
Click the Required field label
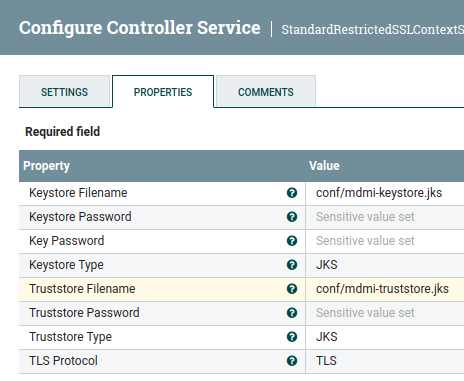62,132
